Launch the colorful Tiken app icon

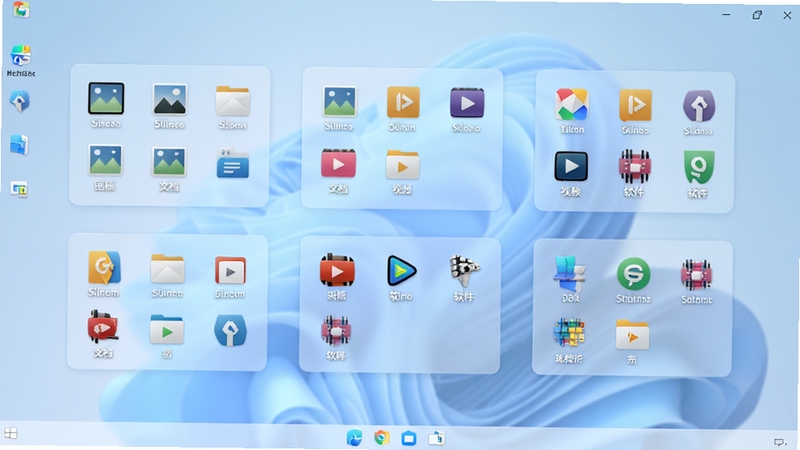572,105
